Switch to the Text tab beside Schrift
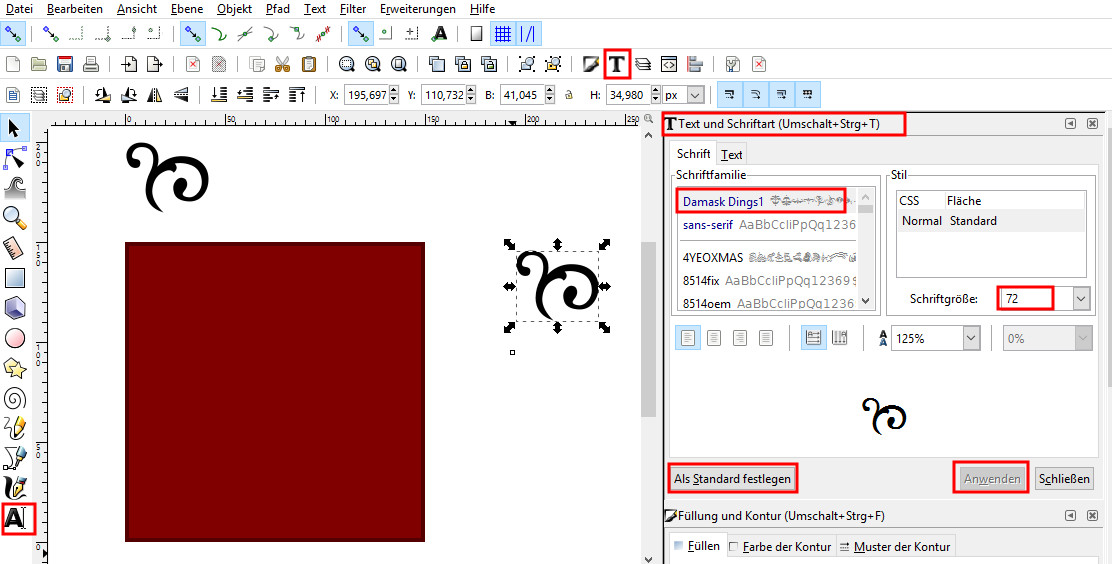Viewport: 1112px width, 564px height. tap(731, 154)
